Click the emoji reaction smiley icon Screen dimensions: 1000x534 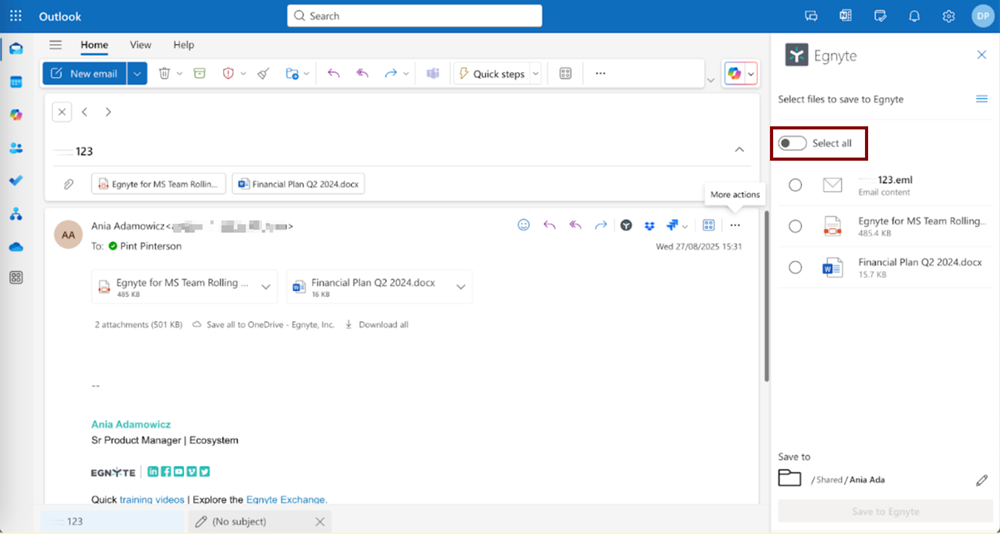523,226
